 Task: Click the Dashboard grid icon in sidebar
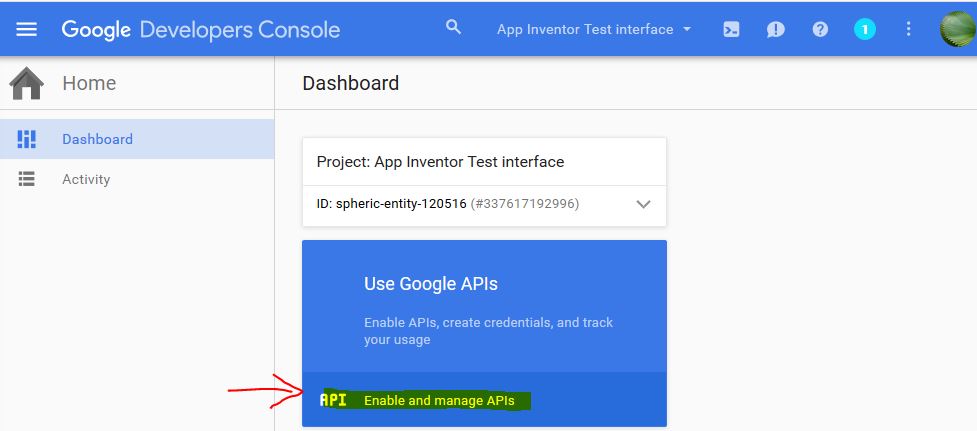26,139
